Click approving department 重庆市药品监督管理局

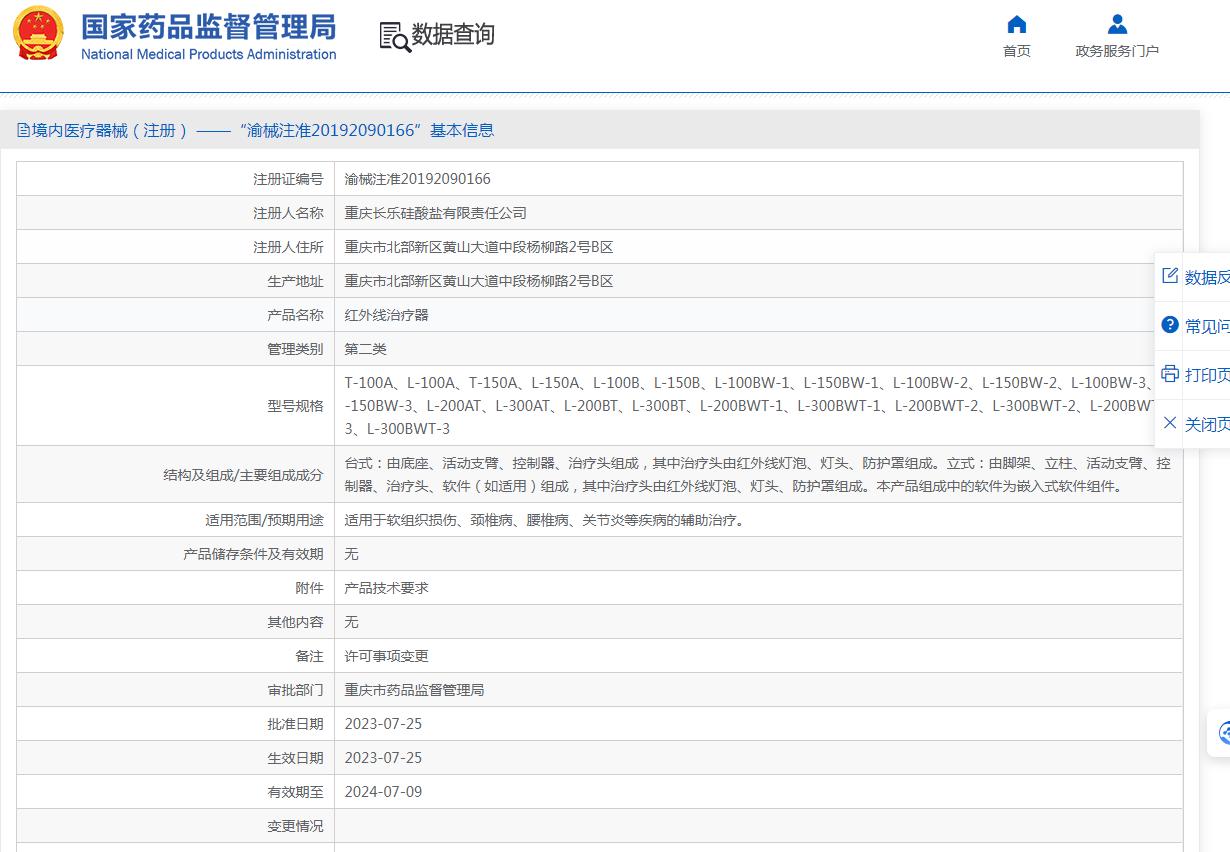pos(414,690)
